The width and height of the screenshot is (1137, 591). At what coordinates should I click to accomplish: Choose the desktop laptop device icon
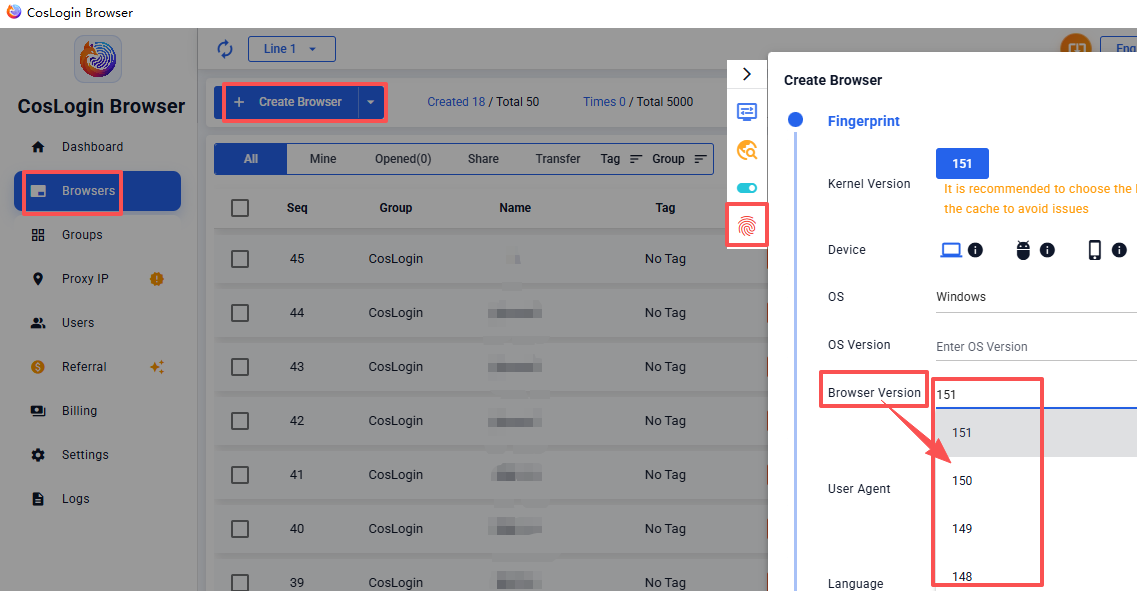click(x=951, y=249)
